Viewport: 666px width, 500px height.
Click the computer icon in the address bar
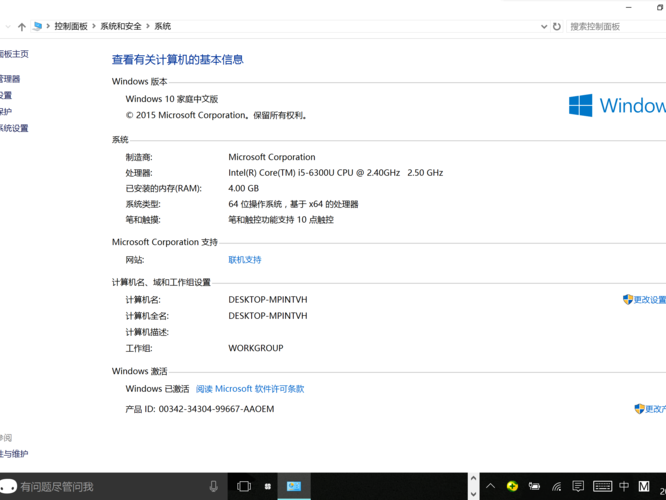click(37, 26)
